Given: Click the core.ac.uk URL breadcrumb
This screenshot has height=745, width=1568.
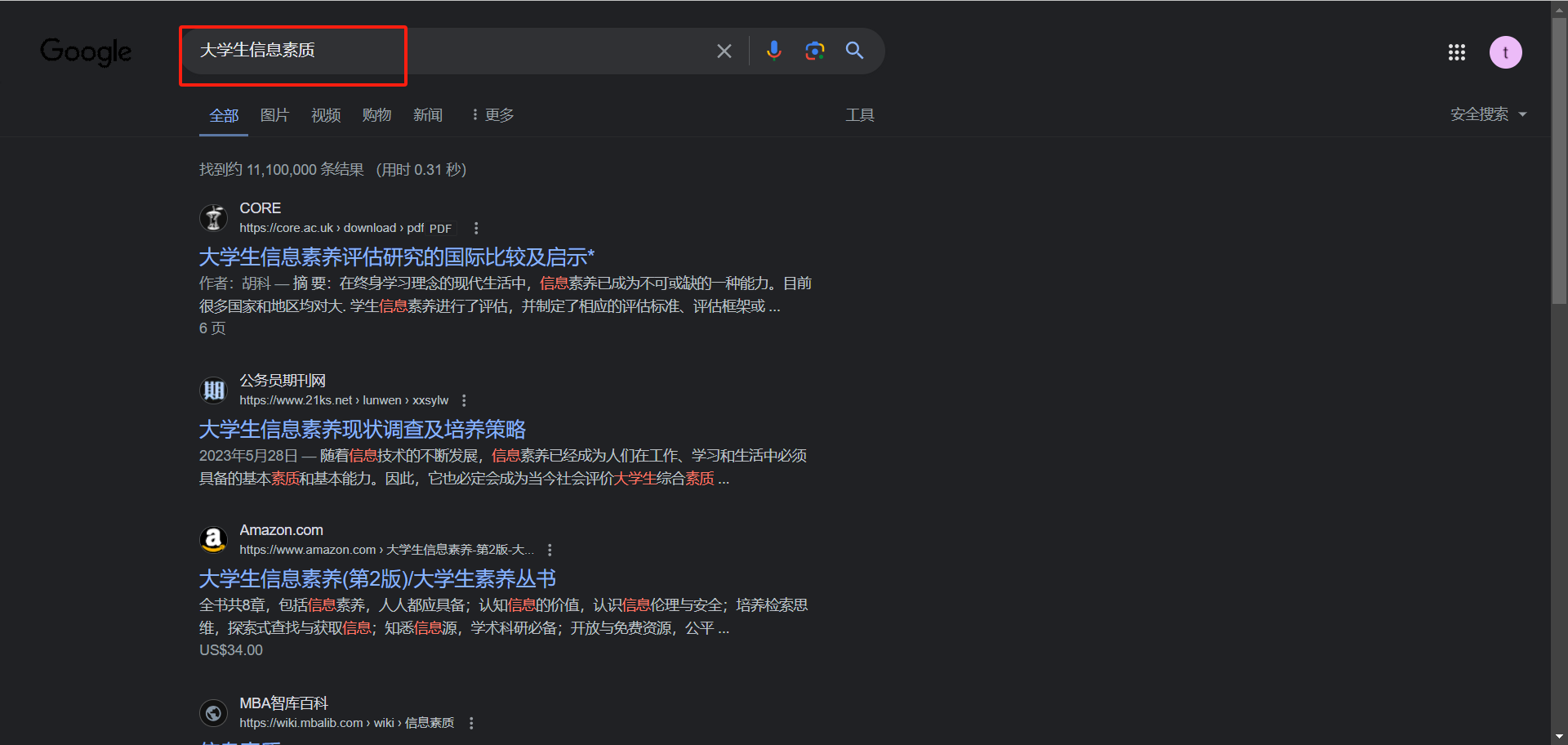Looking at the screenshot, I should pos(332,229).
